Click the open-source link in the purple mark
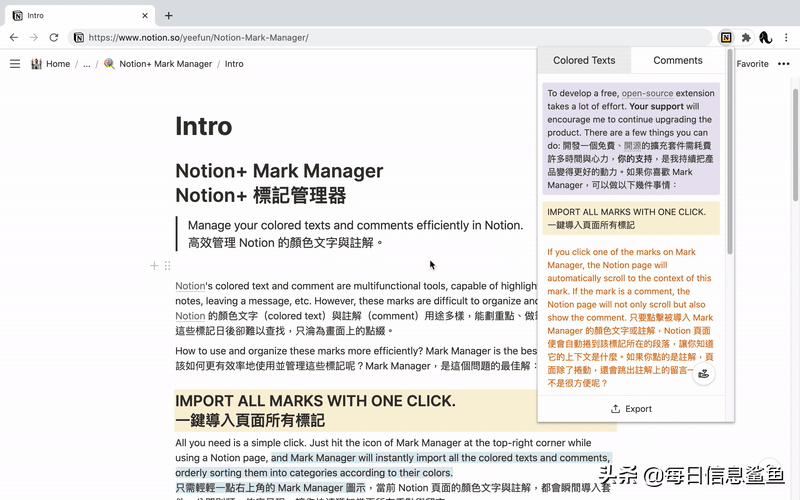The image size is (800, 500). [x=647, y=93]
